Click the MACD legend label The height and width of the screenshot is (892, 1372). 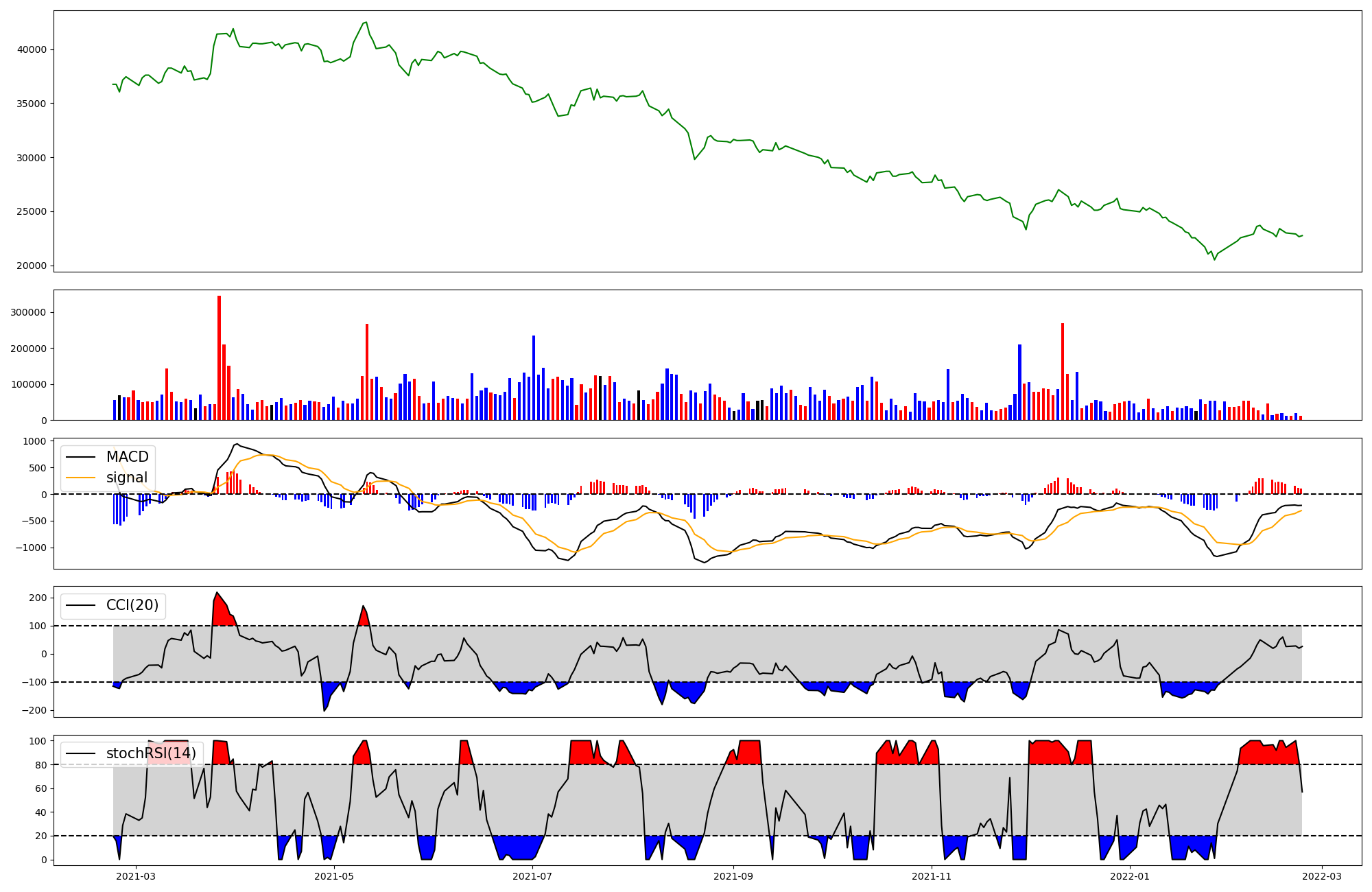click(127, 457)
